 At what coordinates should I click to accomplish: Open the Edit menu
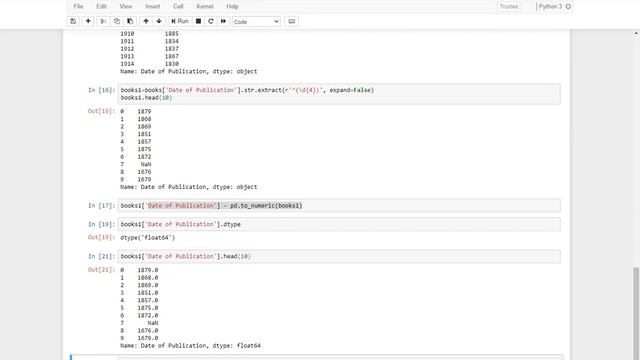pyautogui.click(x=101, y=7)
